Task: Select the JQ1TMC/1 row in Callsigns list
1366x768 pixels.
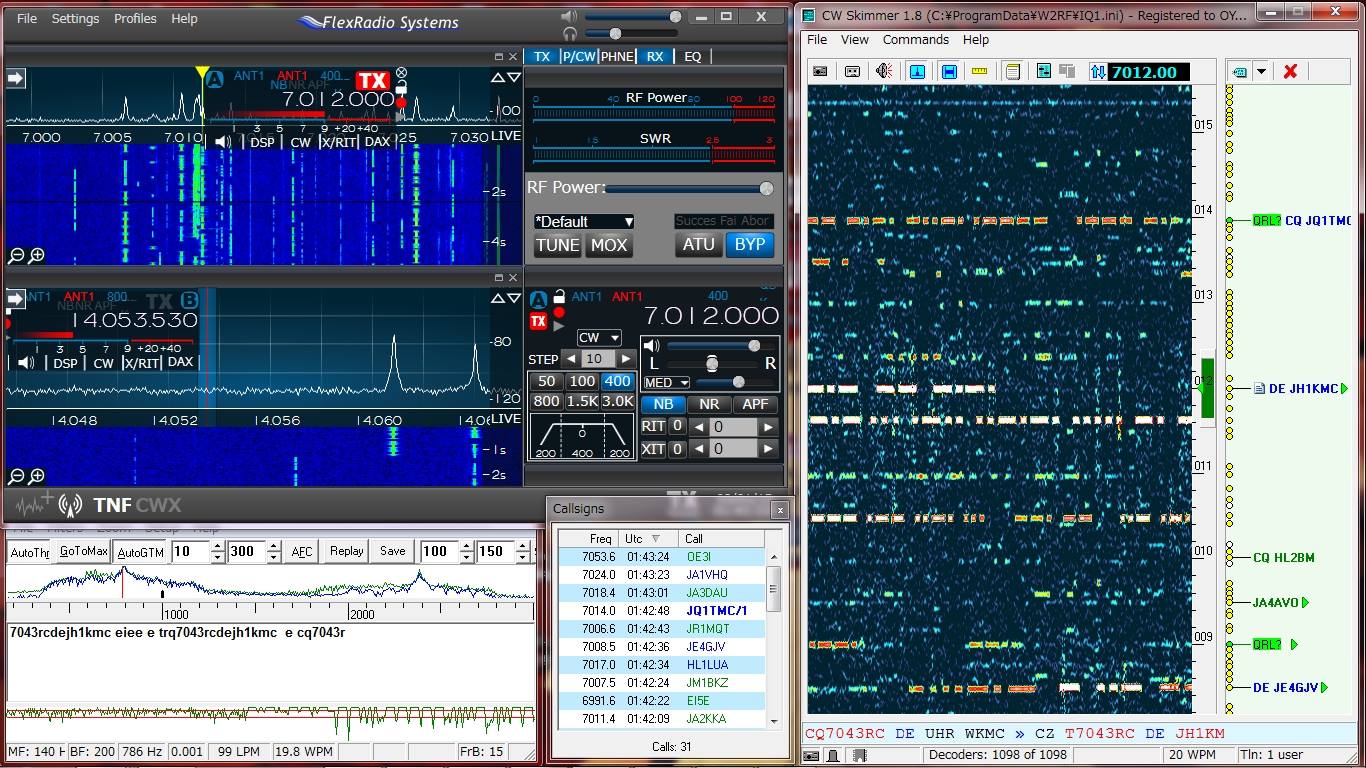Action: click(x=662, y=611)
